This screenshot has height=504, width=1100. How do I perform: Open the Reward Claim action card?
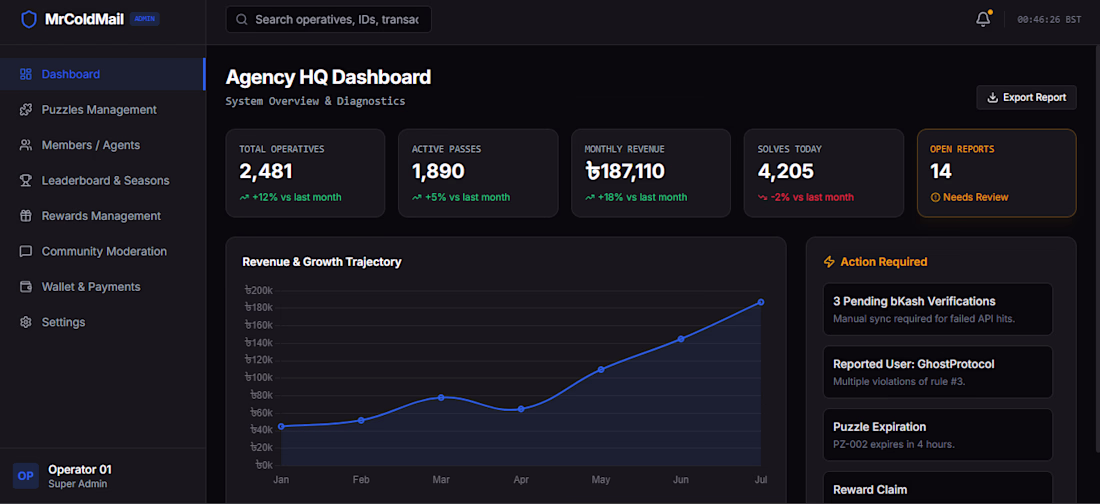pyautogui.click(x=938, y=488)
